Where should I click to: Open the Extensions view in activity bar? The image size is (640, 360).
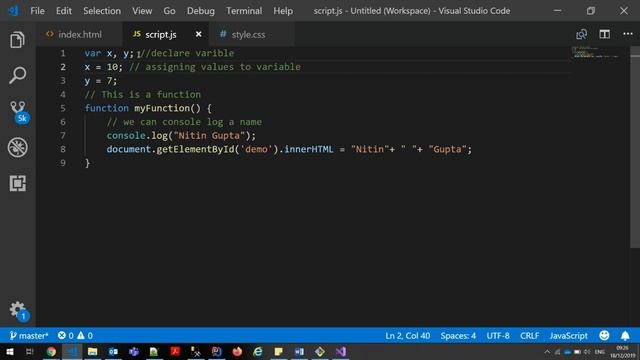(x=18, y=183)
